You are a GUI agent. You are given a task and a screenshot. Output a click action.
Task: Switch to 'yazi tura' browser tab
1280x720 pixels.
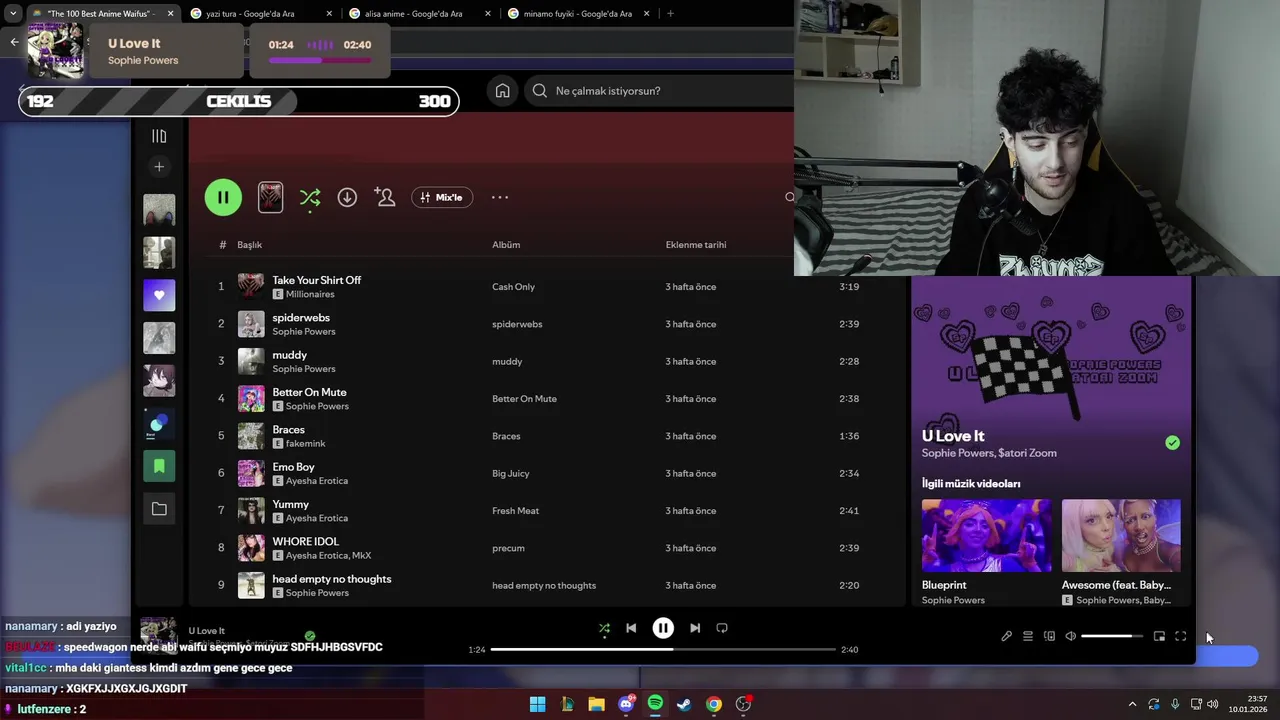click(261, 14)
